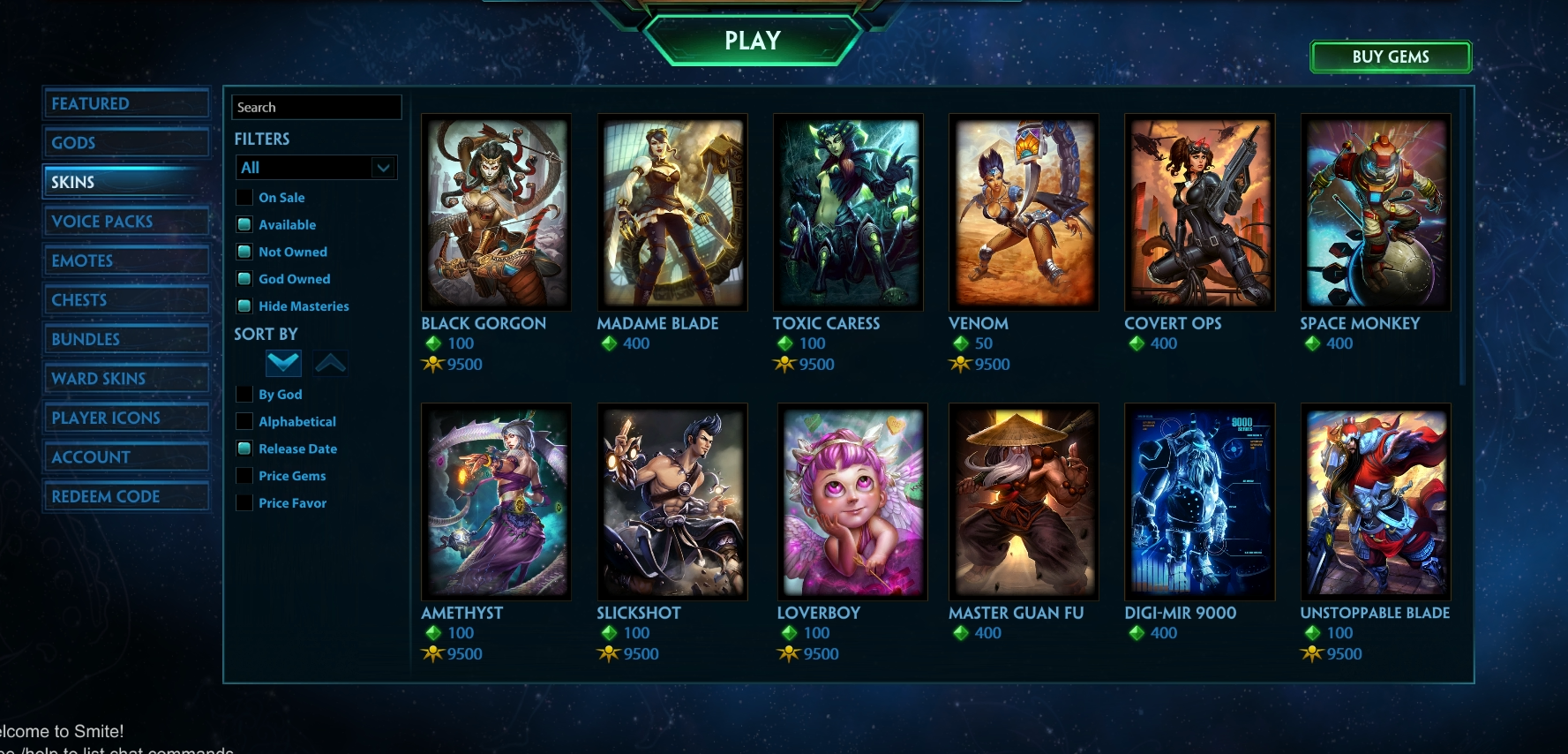Click the gem icon under Space Monkey
The width and height of the screenshot is (1568, 754).
click(1312, 343)
